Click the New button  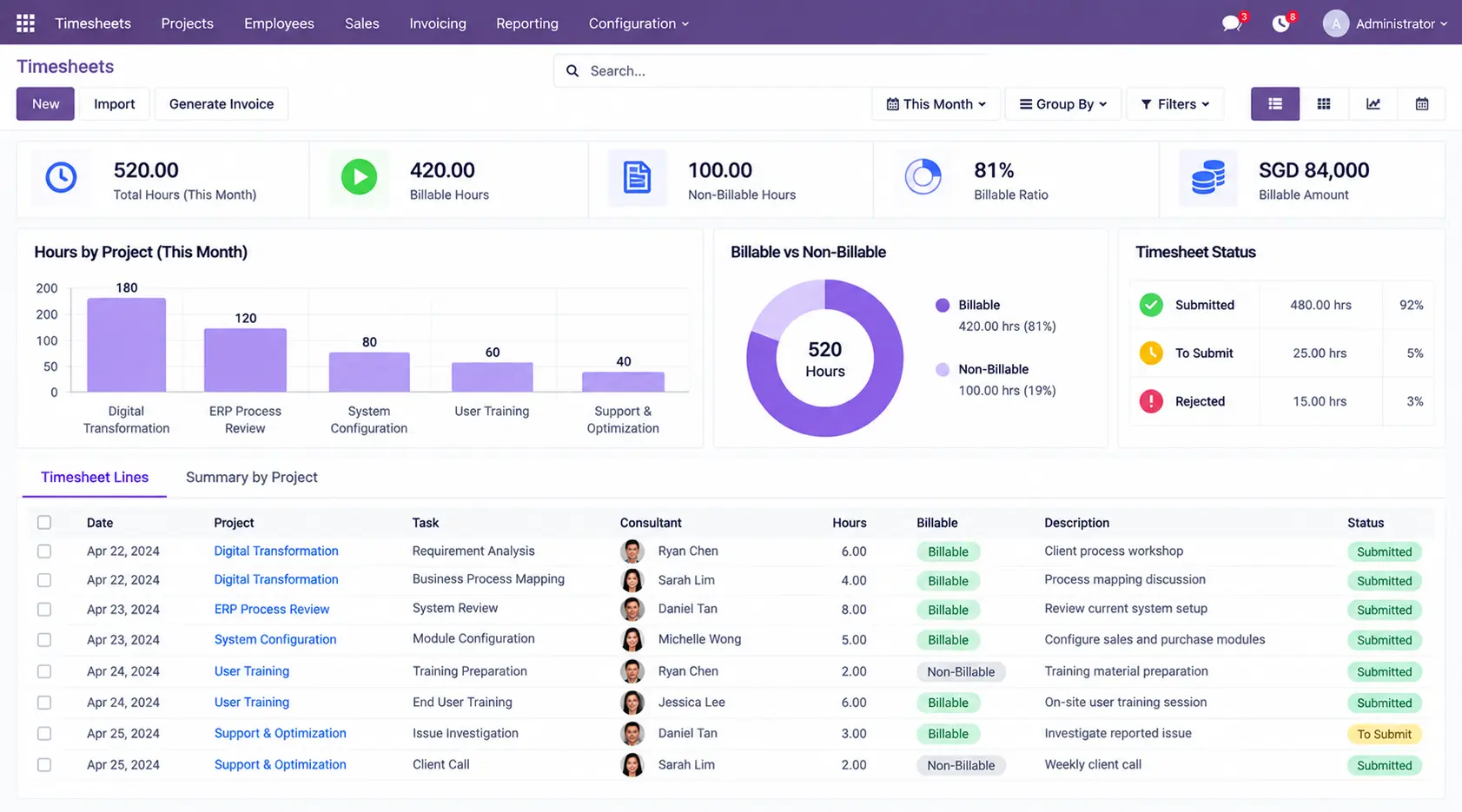(x=45, y=104)
